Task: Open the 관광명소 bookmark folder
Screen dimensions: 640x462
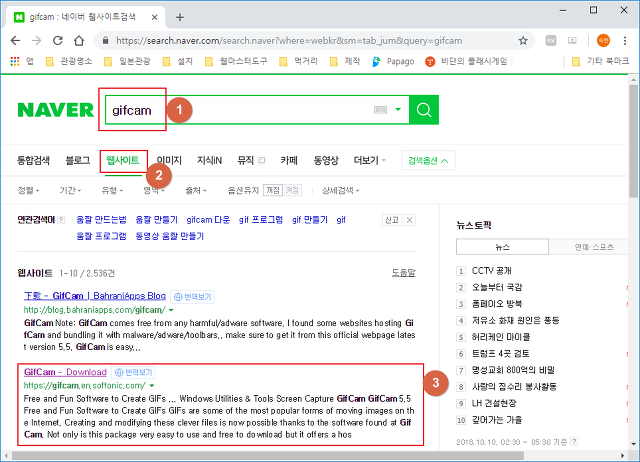Action: tap(69, 61)
